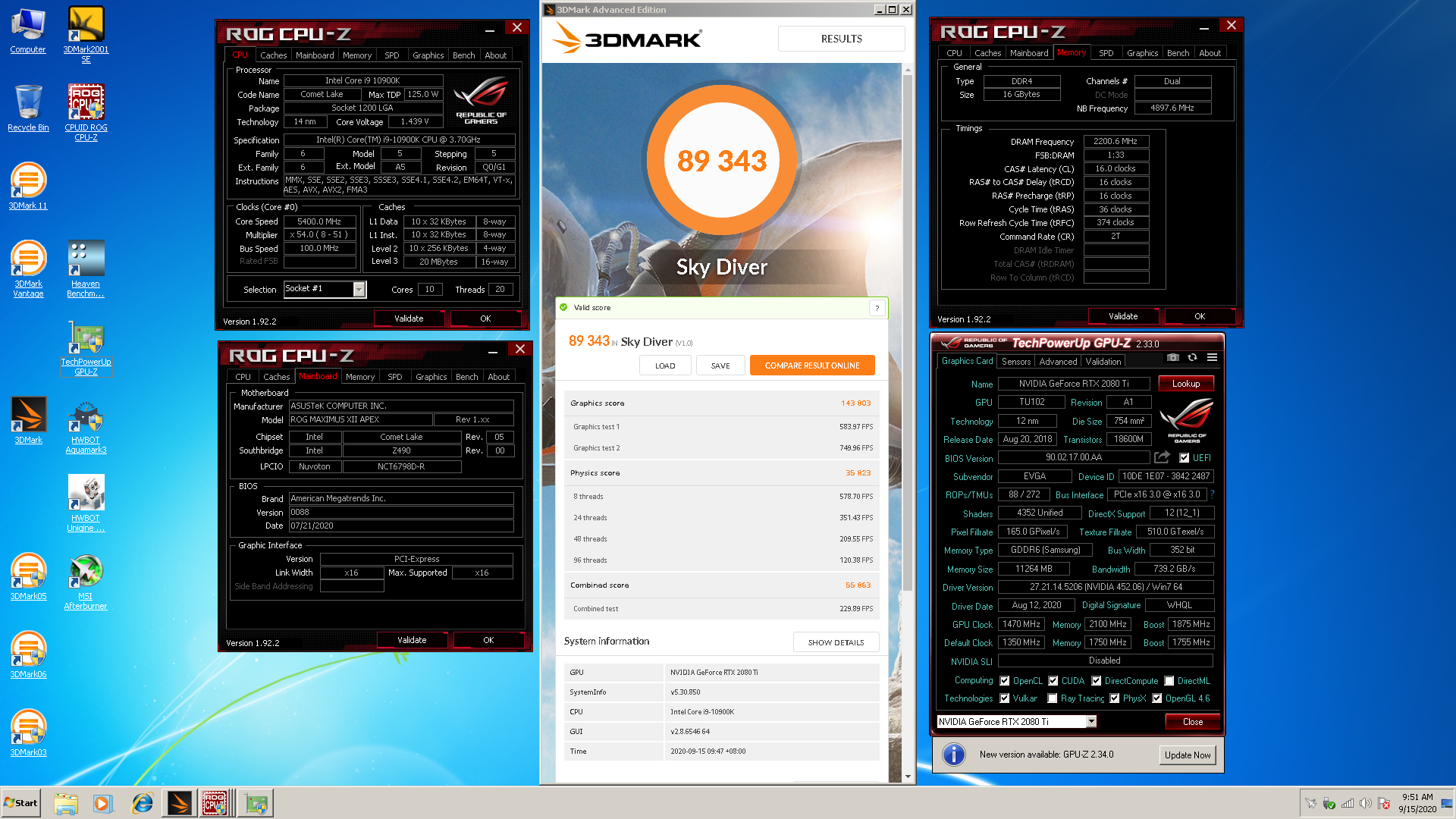Click Bus Interface question mark in GPU-Z
This screenshot has height=819, width=1456.
pos(1213,494)
